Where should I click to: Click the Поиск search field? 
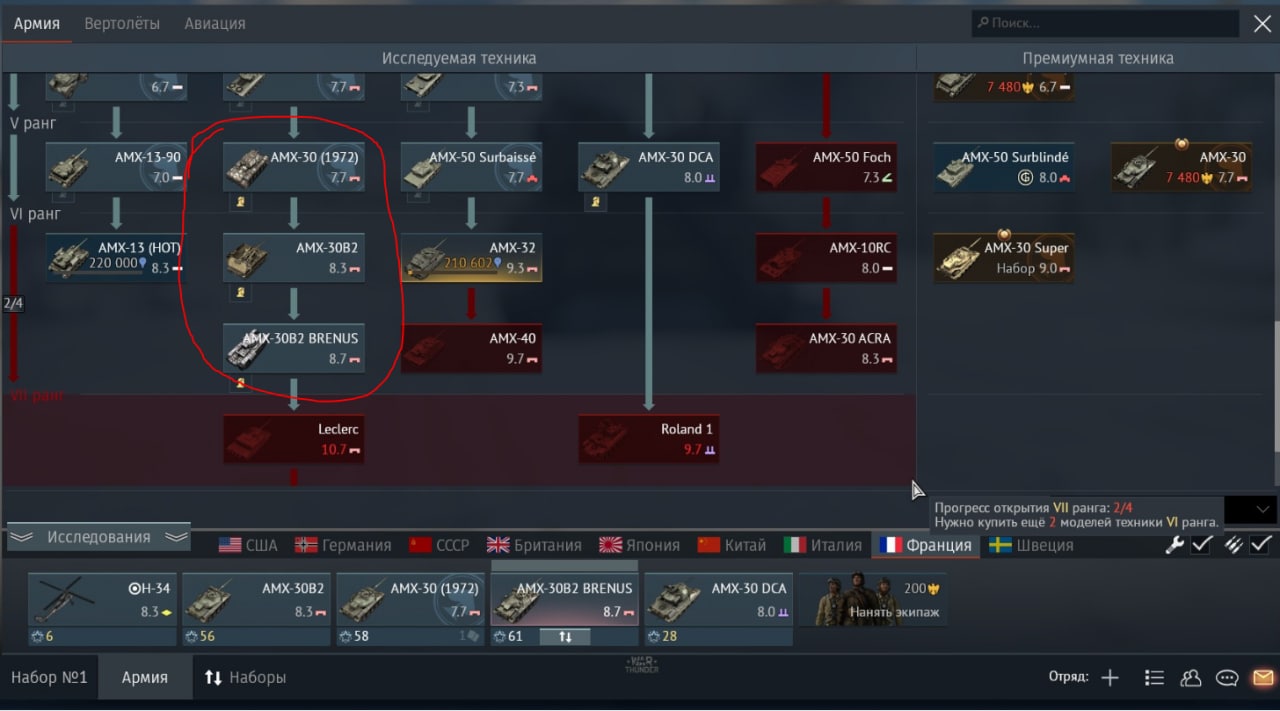click(1105, 23)
